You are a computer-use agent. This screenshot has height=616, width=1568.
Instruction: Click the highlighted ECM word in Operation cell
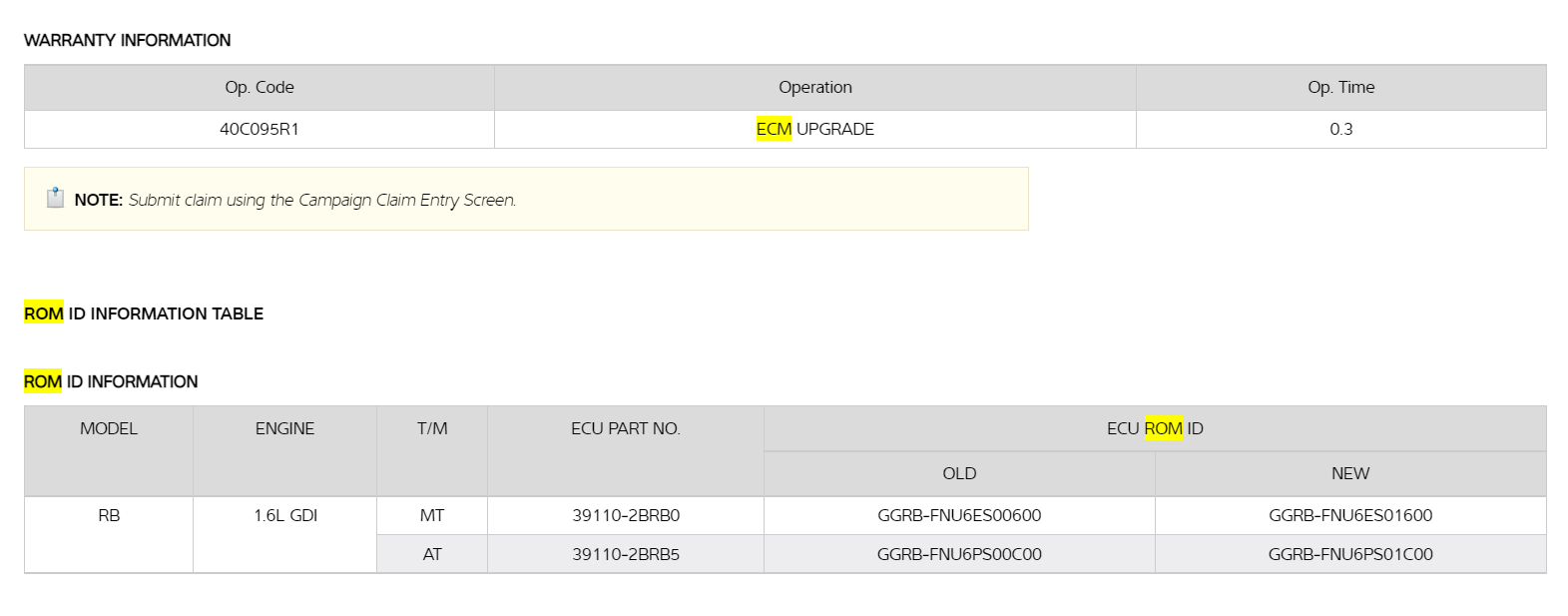pos(774,129)
